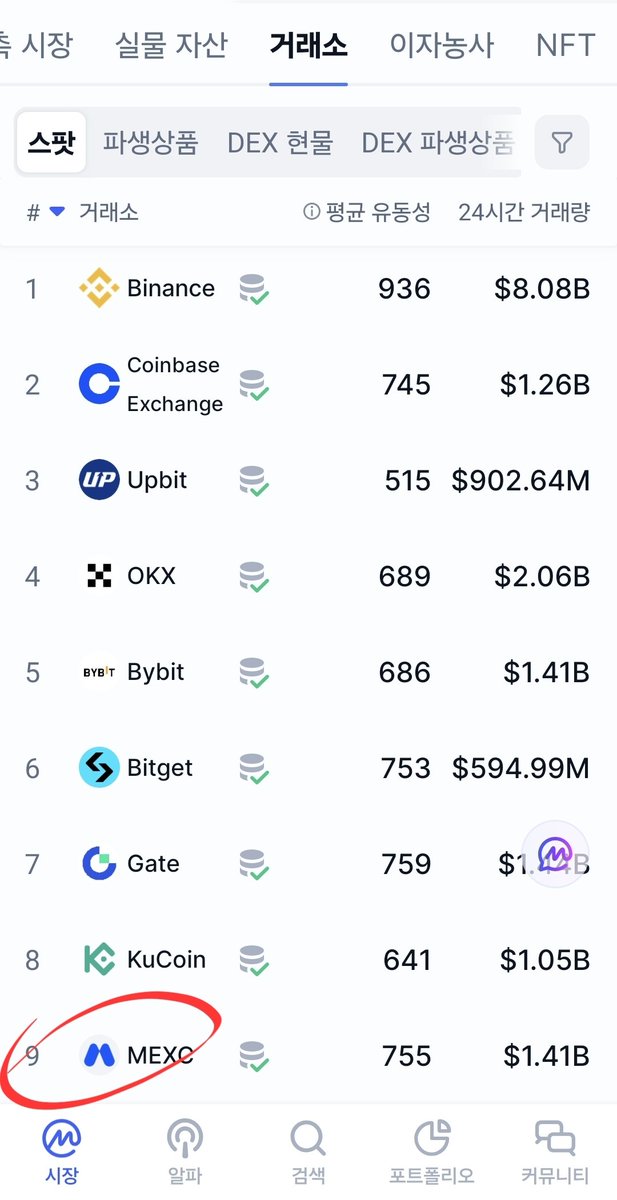Click the info icon beside 평균 유동성
The width and height of the screenshot is (617, 1200).
(311, 212)
